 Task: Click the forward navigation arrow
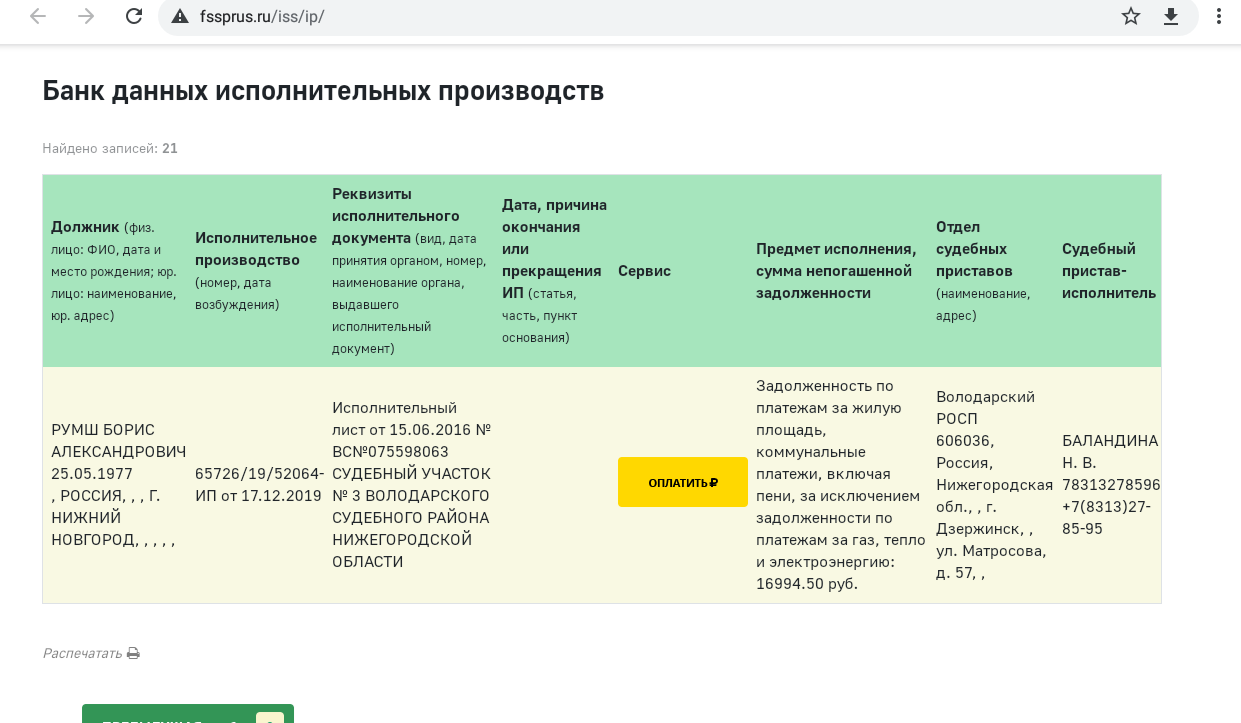tap(86, 16)
